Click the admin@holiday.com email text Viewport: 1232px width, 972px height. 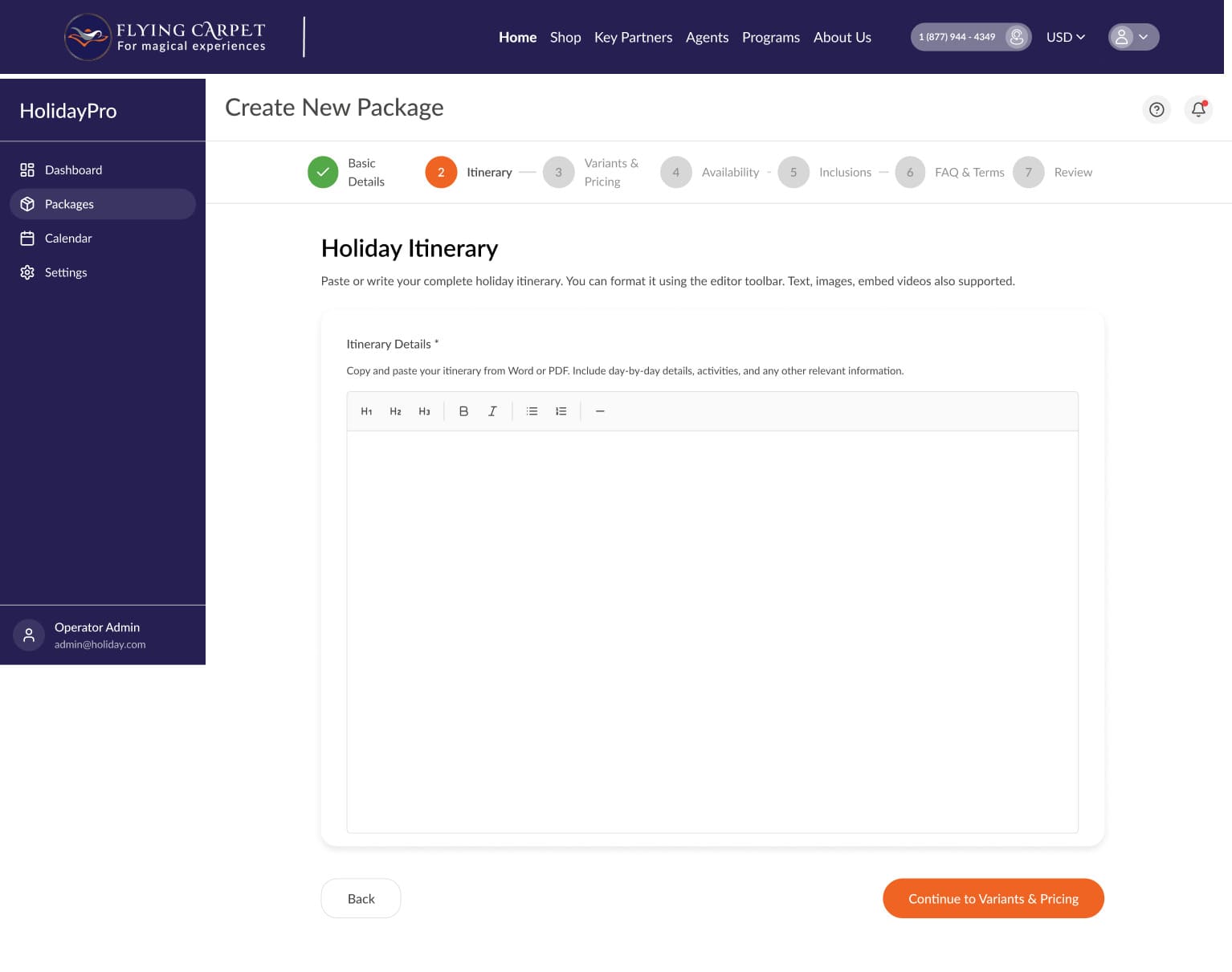click(100, 644)
